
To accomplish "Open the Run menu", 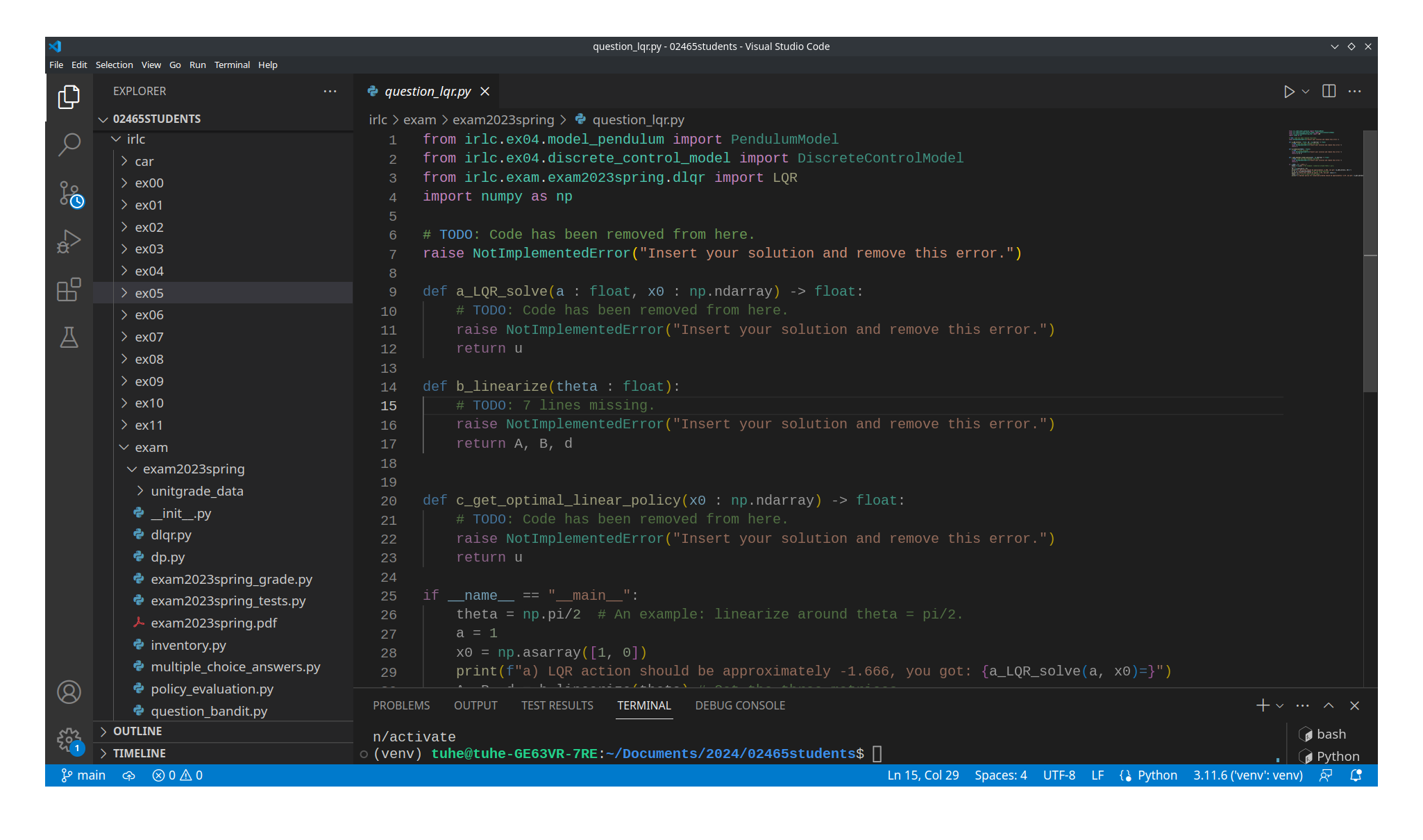I will [x=198, y=65].
